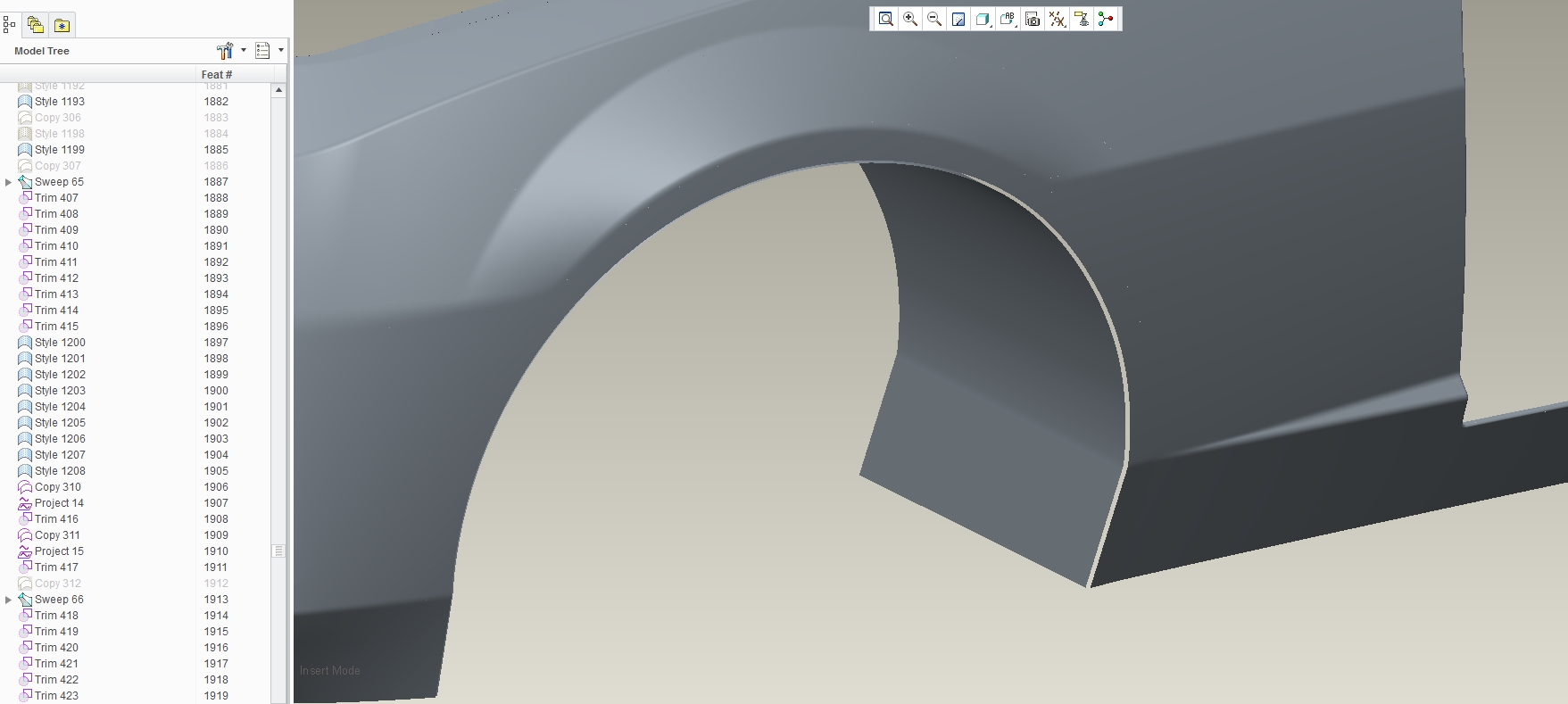Open the Datum Display Filters dropdown
Image resolution: width=1568 pixels, height=704 pixels.
(x=1058, y=19)
